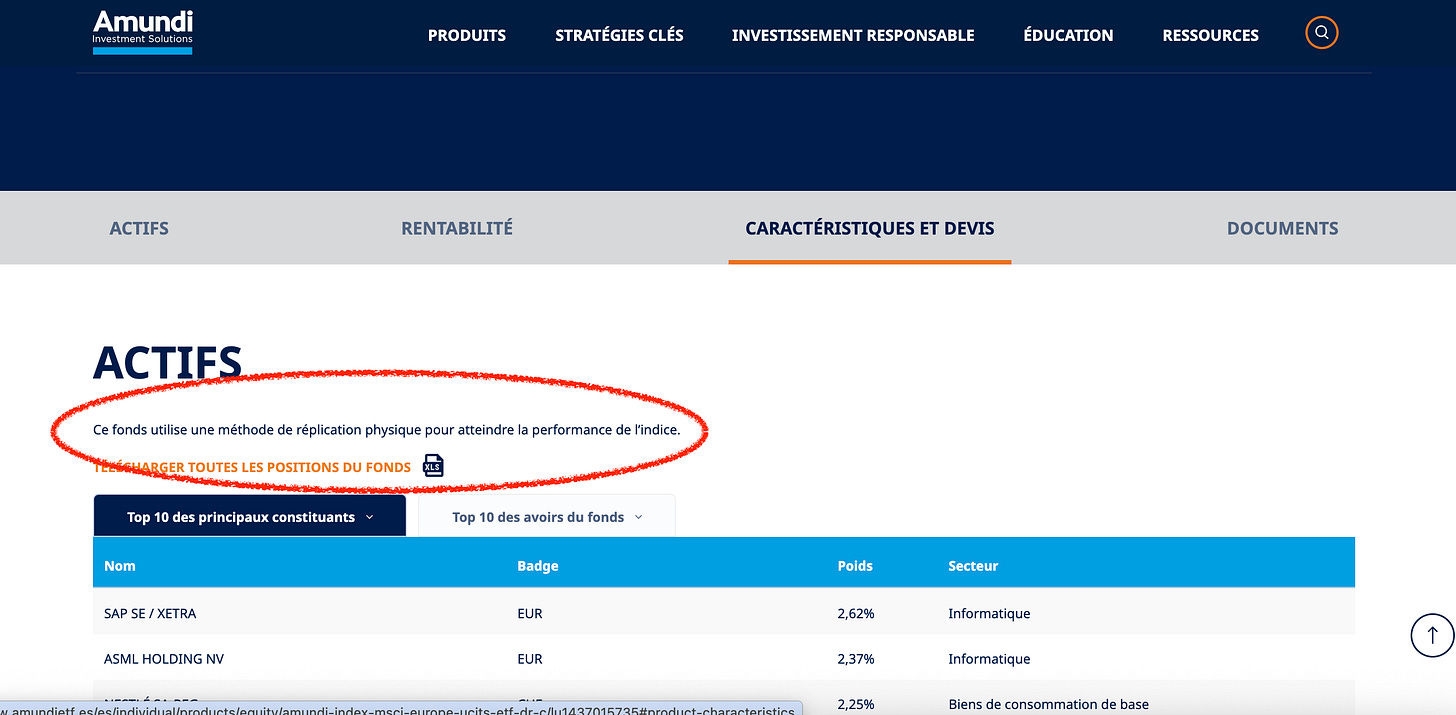Click the Nom column header

pos(120,566)
